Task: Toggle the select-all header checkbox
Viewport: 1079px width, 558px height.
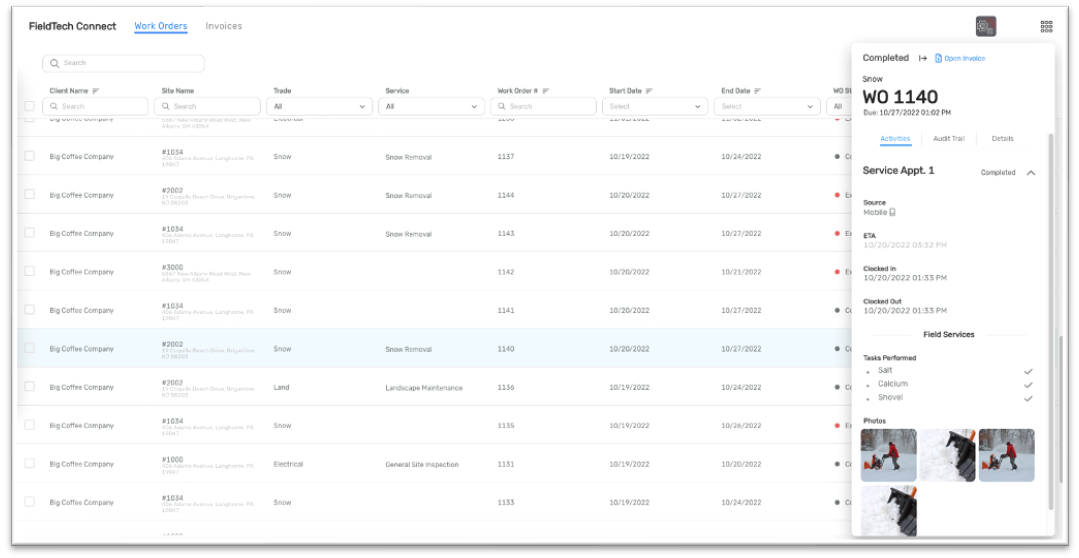Action: pos(29,106)
